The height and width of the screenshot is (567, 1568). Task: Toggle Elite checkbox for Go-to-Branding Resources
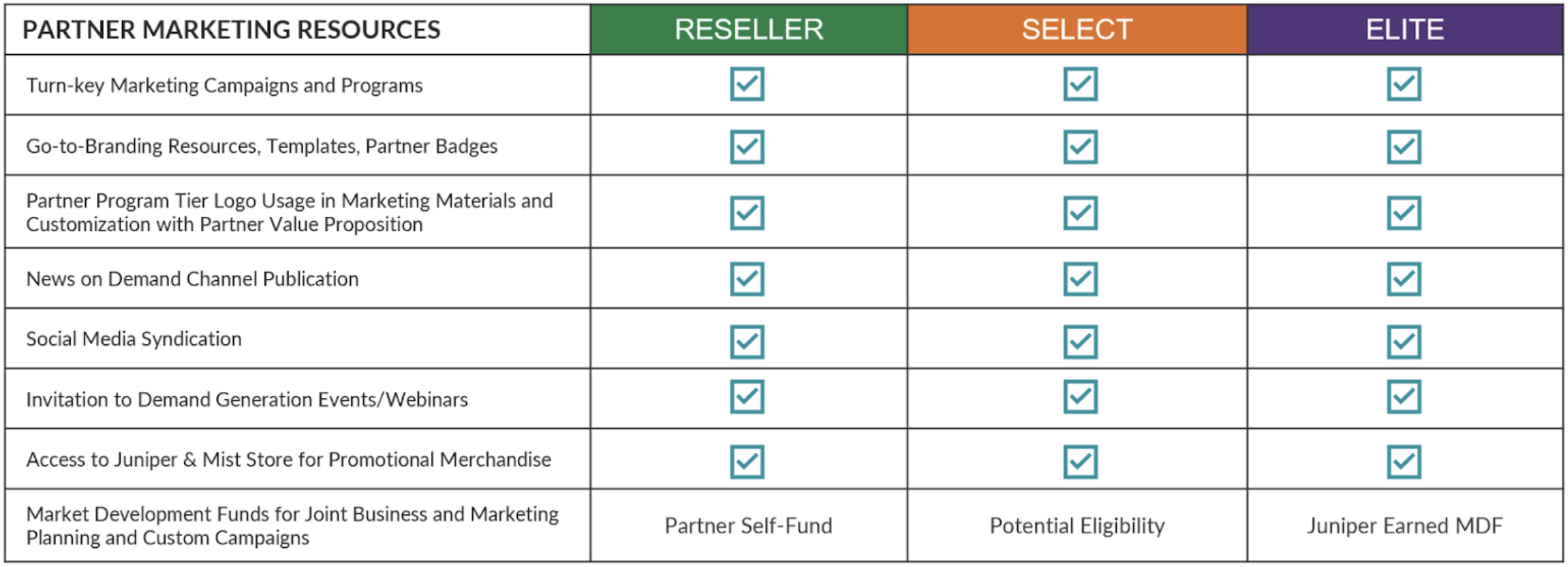coord(1404,147)
